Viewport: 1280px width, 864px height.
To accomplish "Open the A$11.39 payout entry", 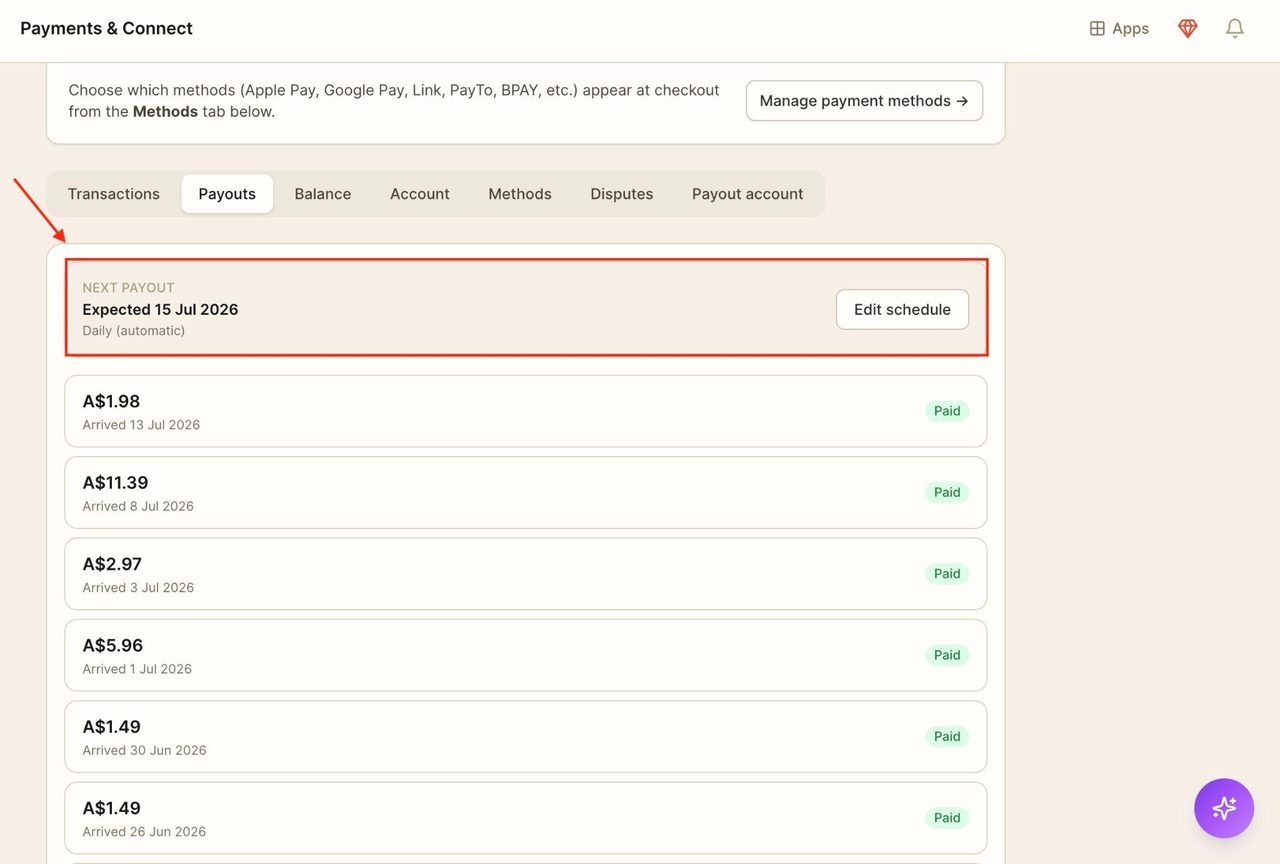I will coord(526,492).
